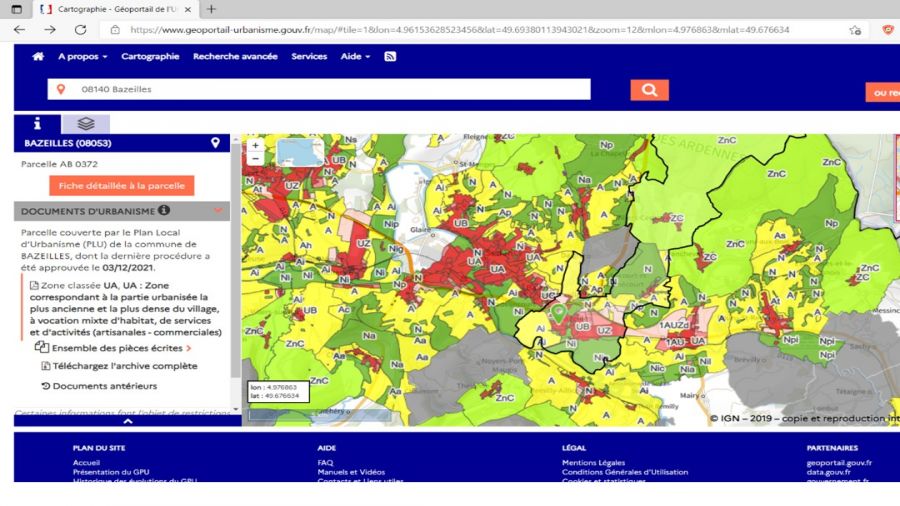Zoom in on the map
This screenshot has width=900, height=506.
255,146
